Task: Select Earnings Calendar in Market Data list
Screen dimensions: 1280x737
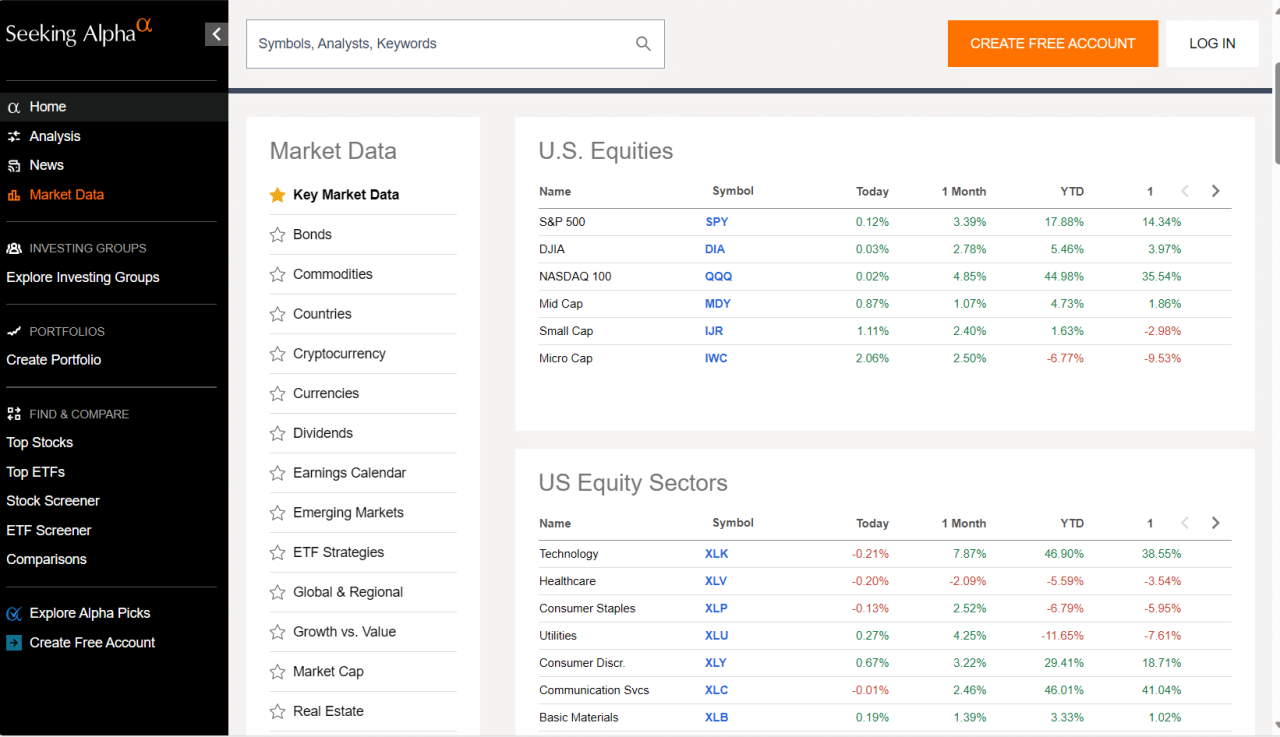Action: 349,473
